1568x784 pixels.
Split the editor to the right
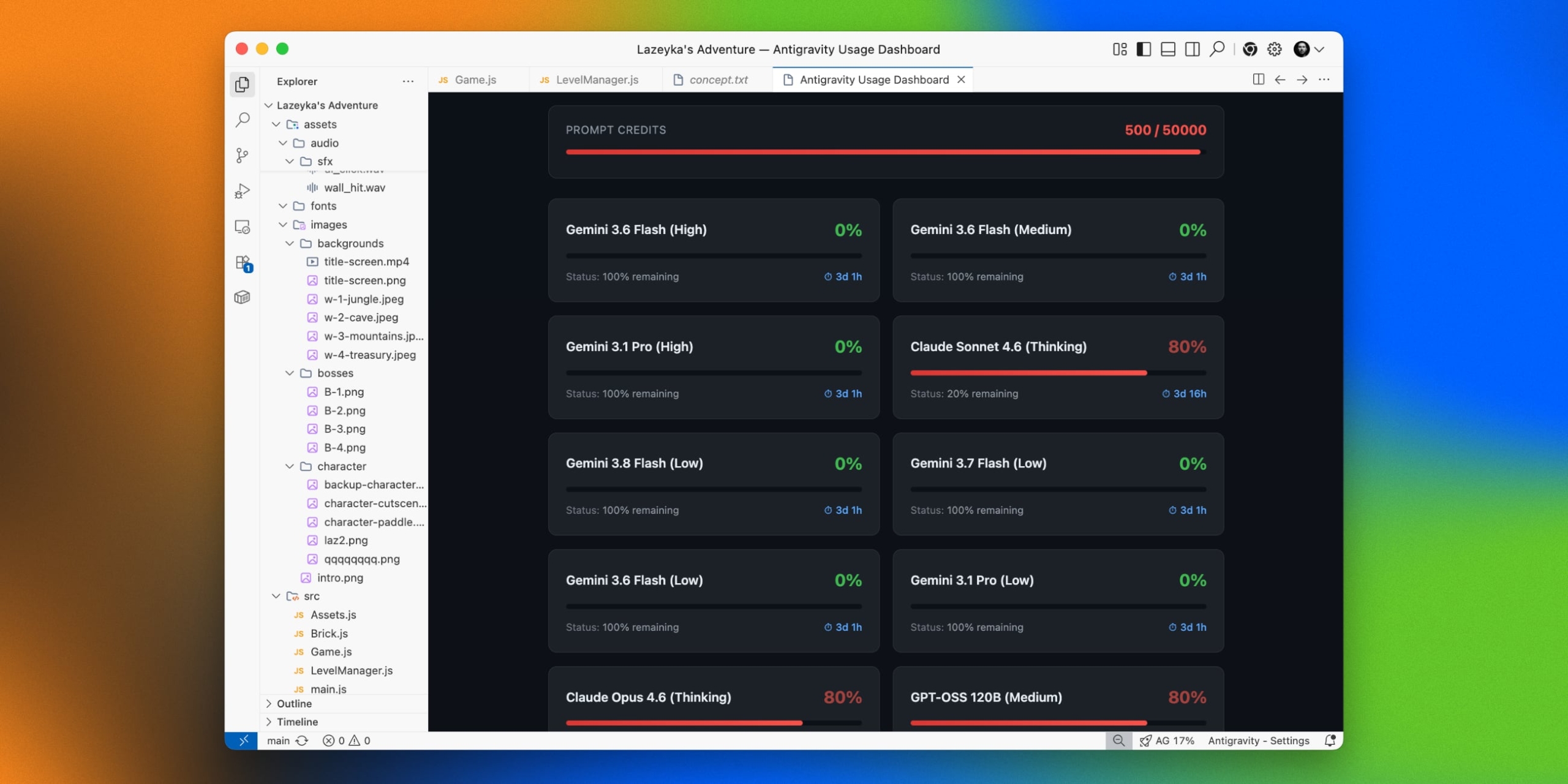tap(1259, 80)
